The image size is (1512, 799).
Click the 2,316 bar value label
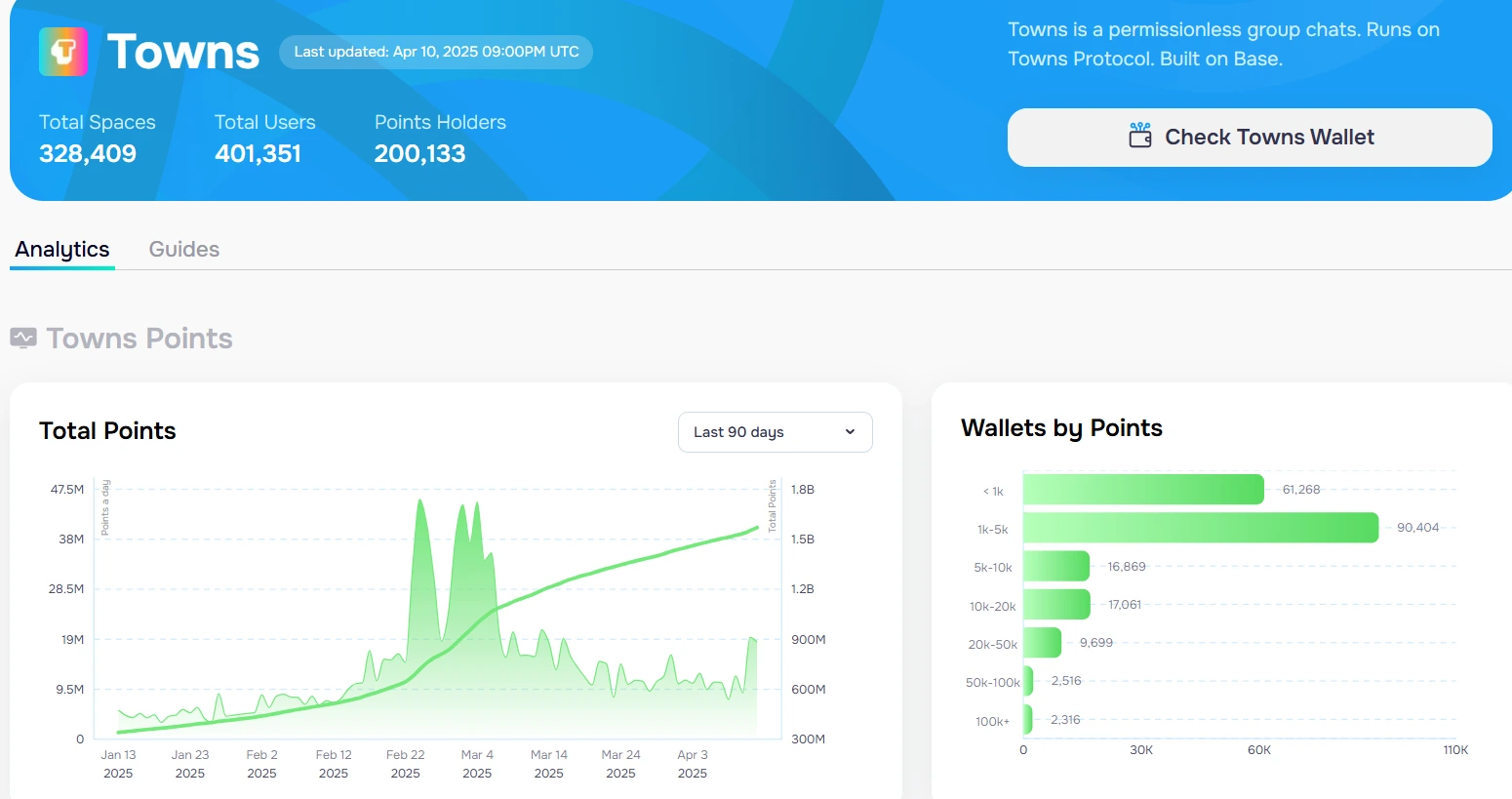(x=1065, y=720)
